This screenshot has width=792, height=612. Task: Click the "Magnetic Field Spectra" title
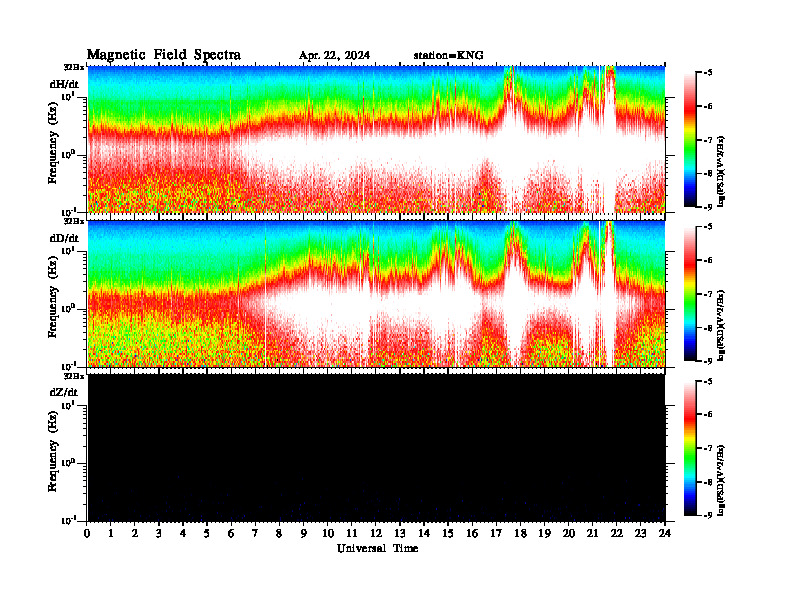coord(164,55)
